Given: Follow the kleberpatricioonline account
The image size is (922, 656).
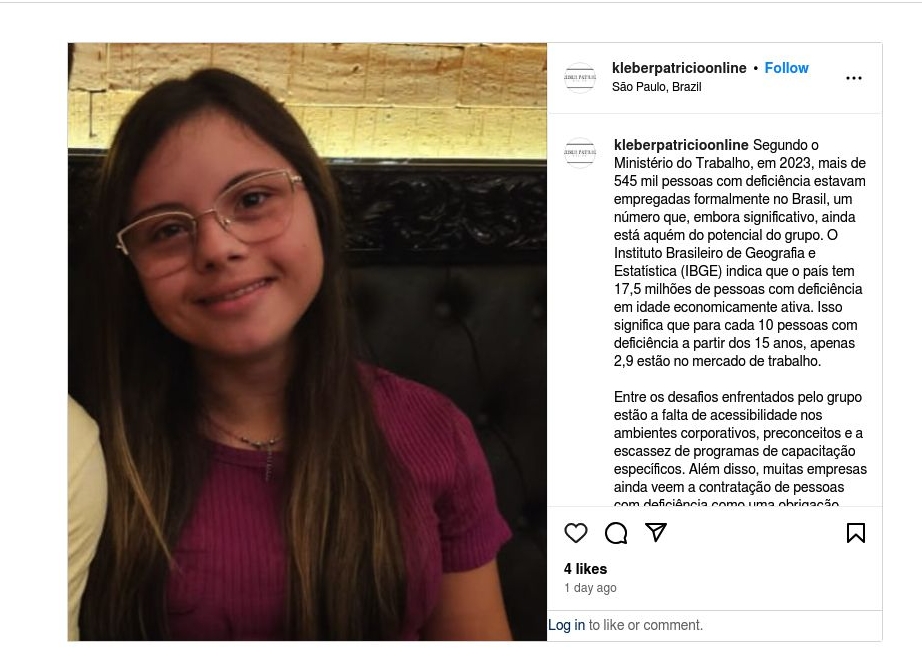Looking at the screenshot, I should (786, 68).
